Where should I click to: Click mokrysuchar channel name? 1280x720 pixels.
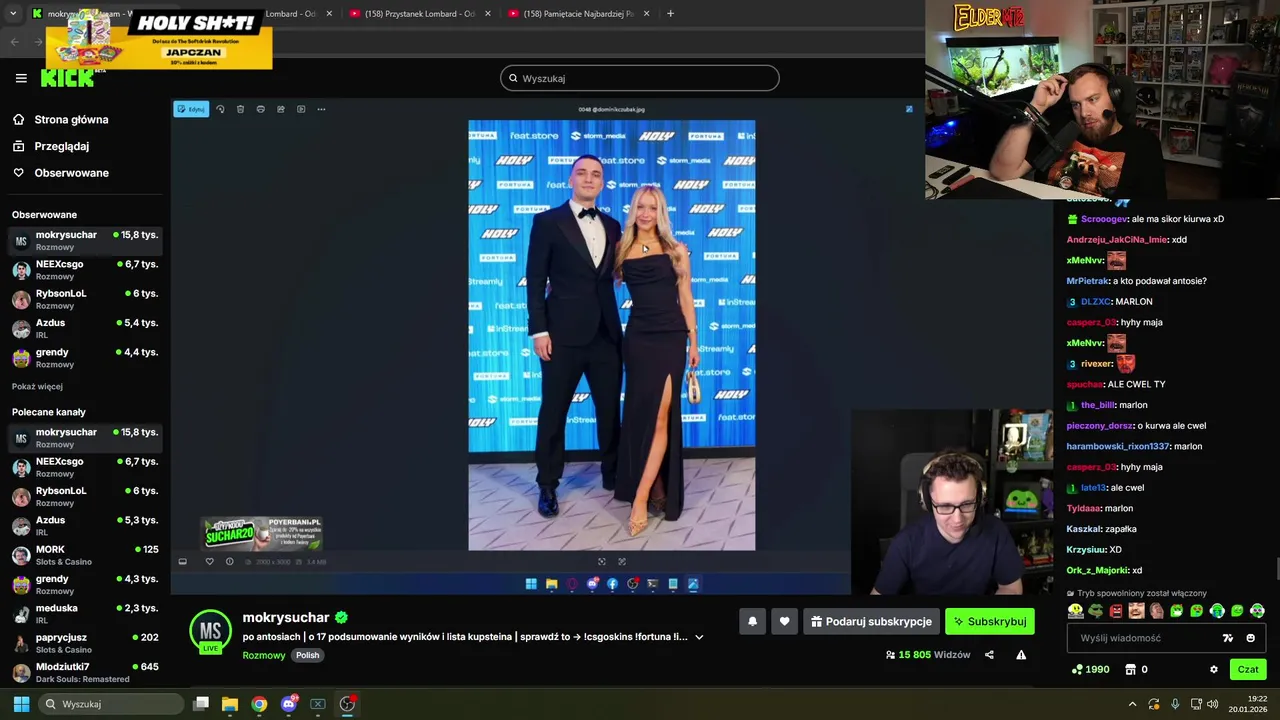click(286, 618)
